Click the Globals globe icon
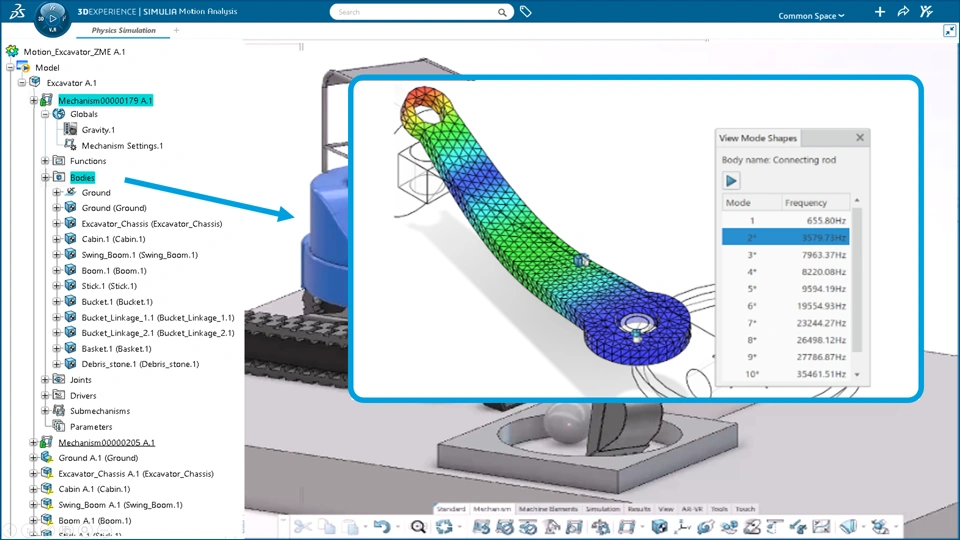960x540 pixels. point(59,114)
